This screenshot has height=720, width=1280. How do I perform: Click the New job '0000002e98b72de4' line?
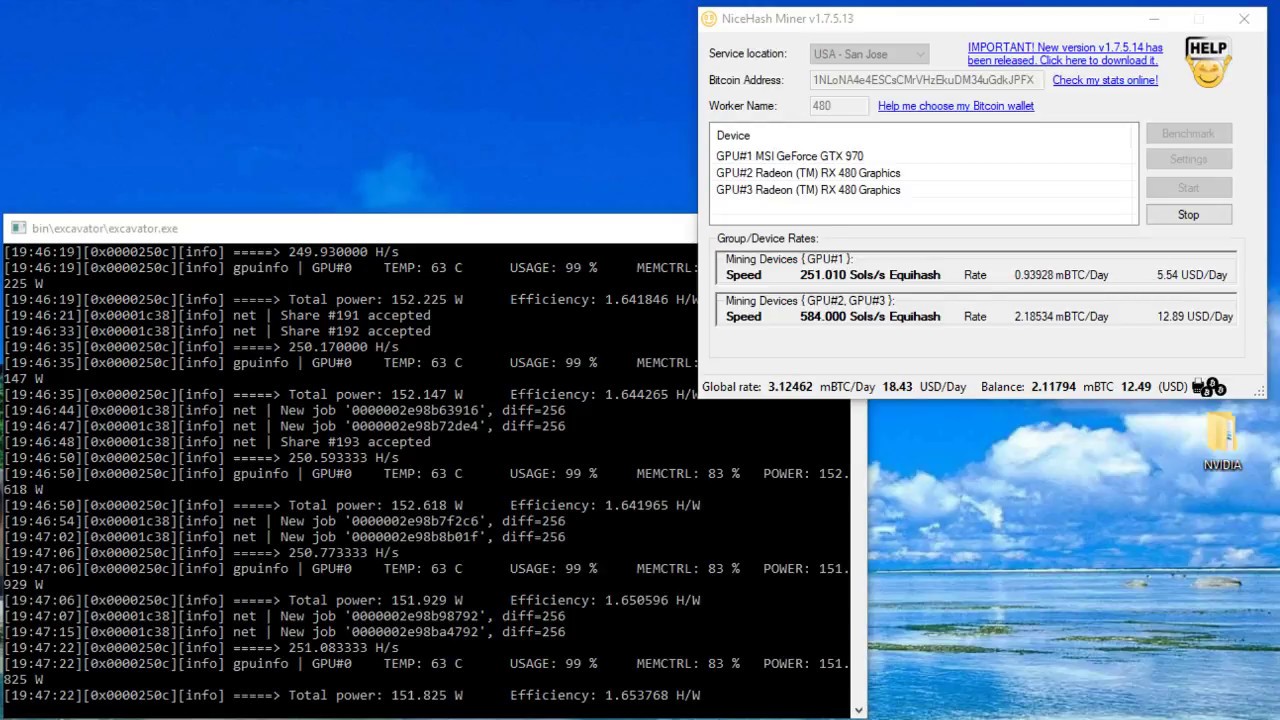point(285,426)
